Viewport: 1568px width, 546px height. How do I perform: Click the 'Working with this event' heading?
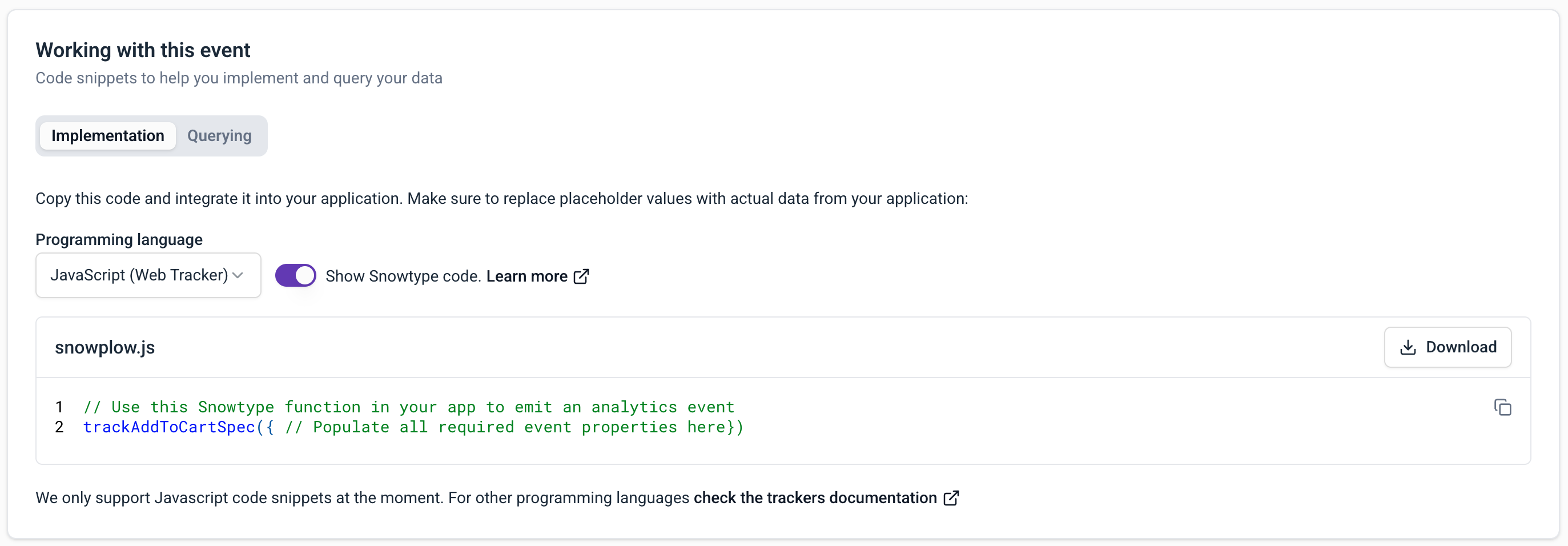pyautogui.click(x=142, y=50)
